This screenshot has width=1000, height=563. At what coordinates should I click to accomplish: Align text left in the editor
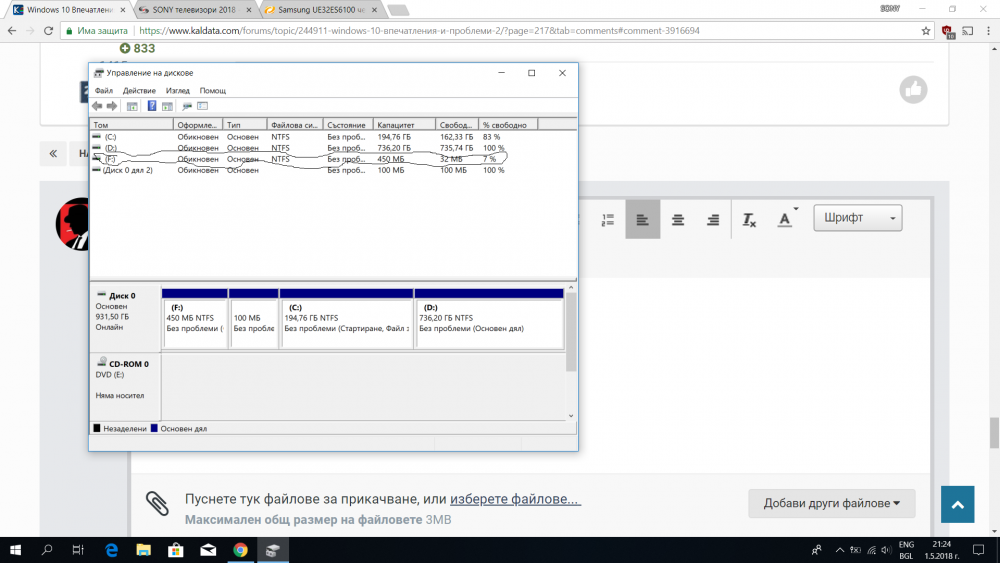click(642, 219)
